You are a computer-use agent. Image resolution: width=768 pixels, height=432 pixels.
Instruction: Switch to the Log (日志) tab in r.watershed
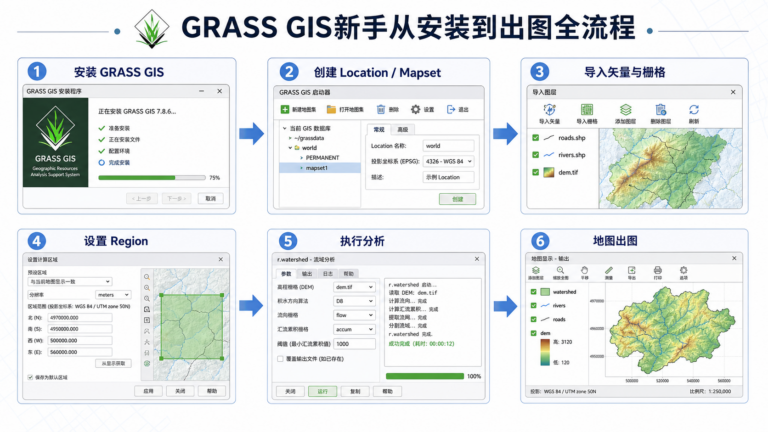click(328, 273)
